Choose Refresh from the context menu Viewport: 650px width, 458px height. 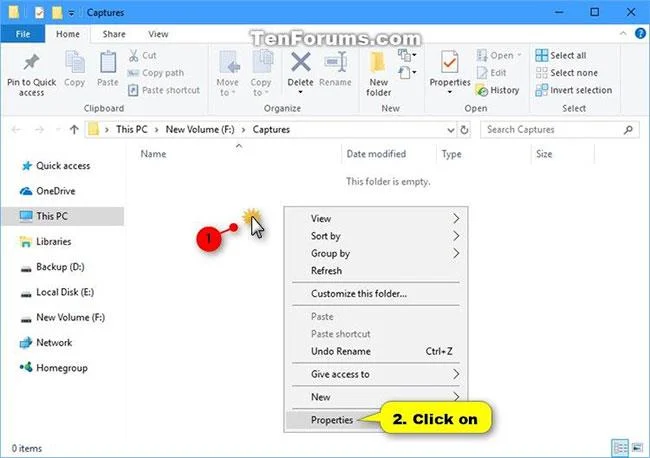tap(376, 271)
